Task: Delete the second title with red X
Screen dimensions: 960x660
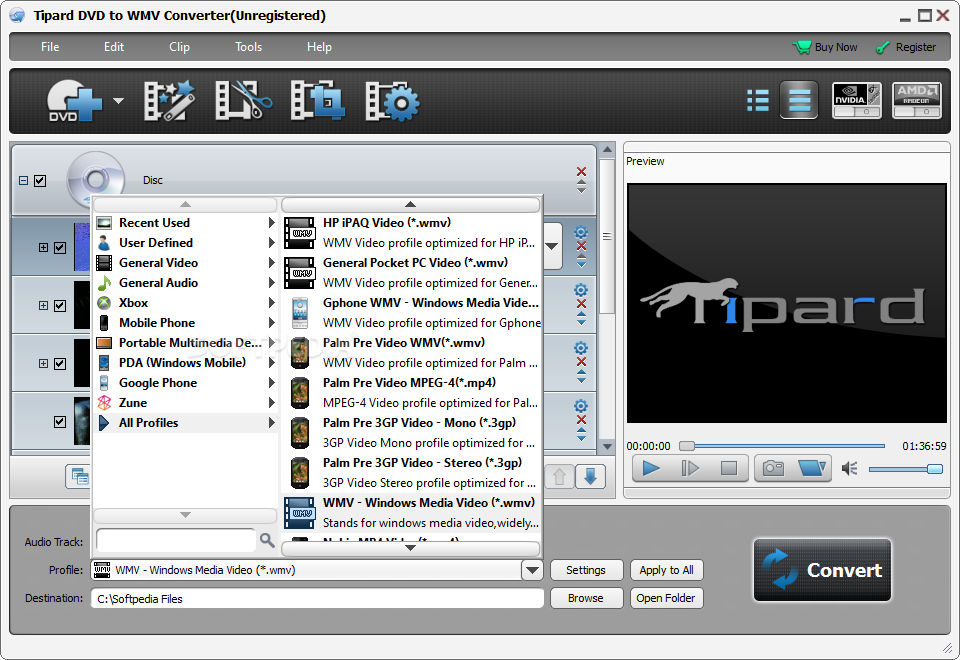Action: [582, 304]
